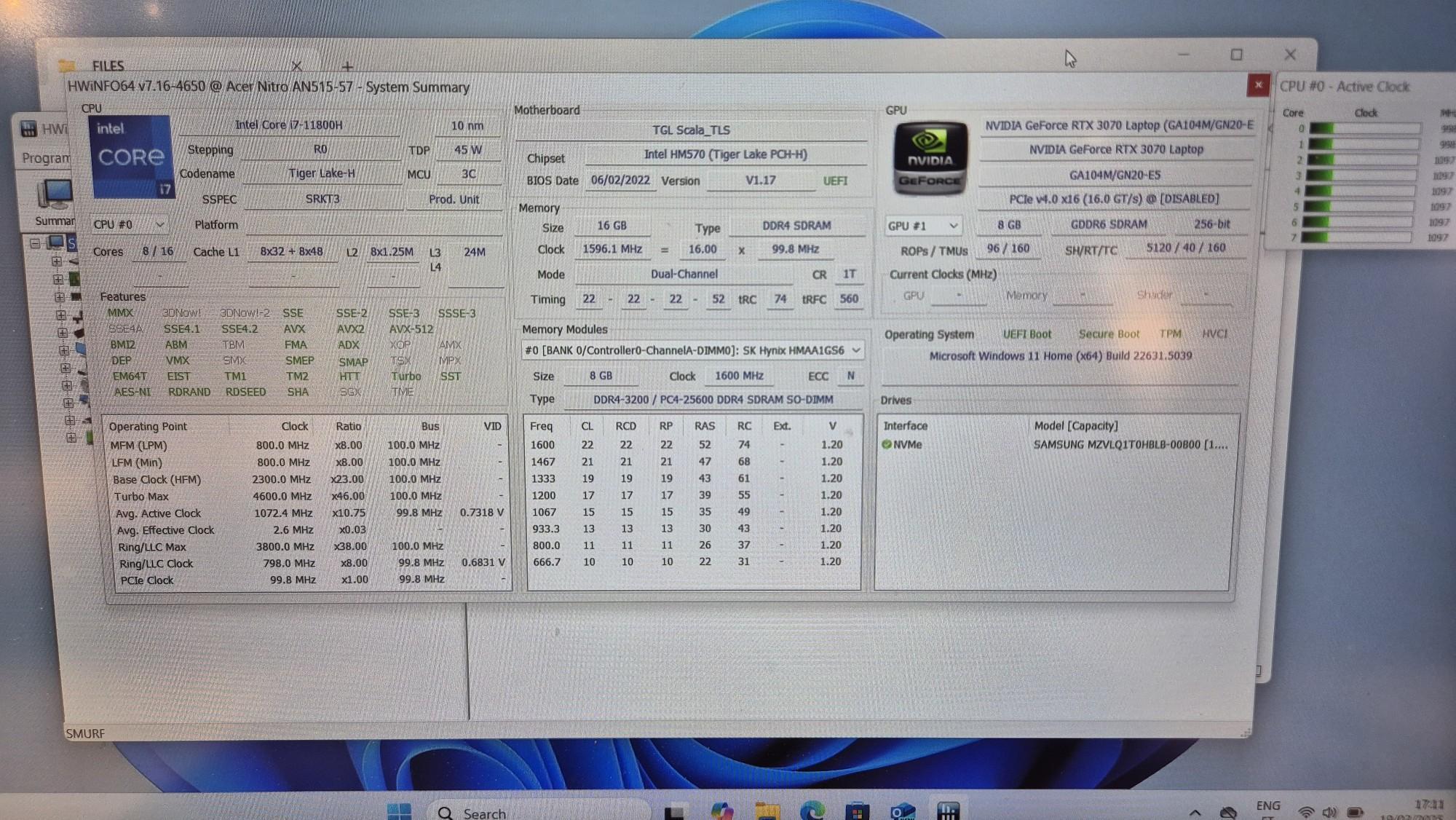Open the GPU #1 selector dropdown
1456x820 pixels.
click(x=923, y=226)
